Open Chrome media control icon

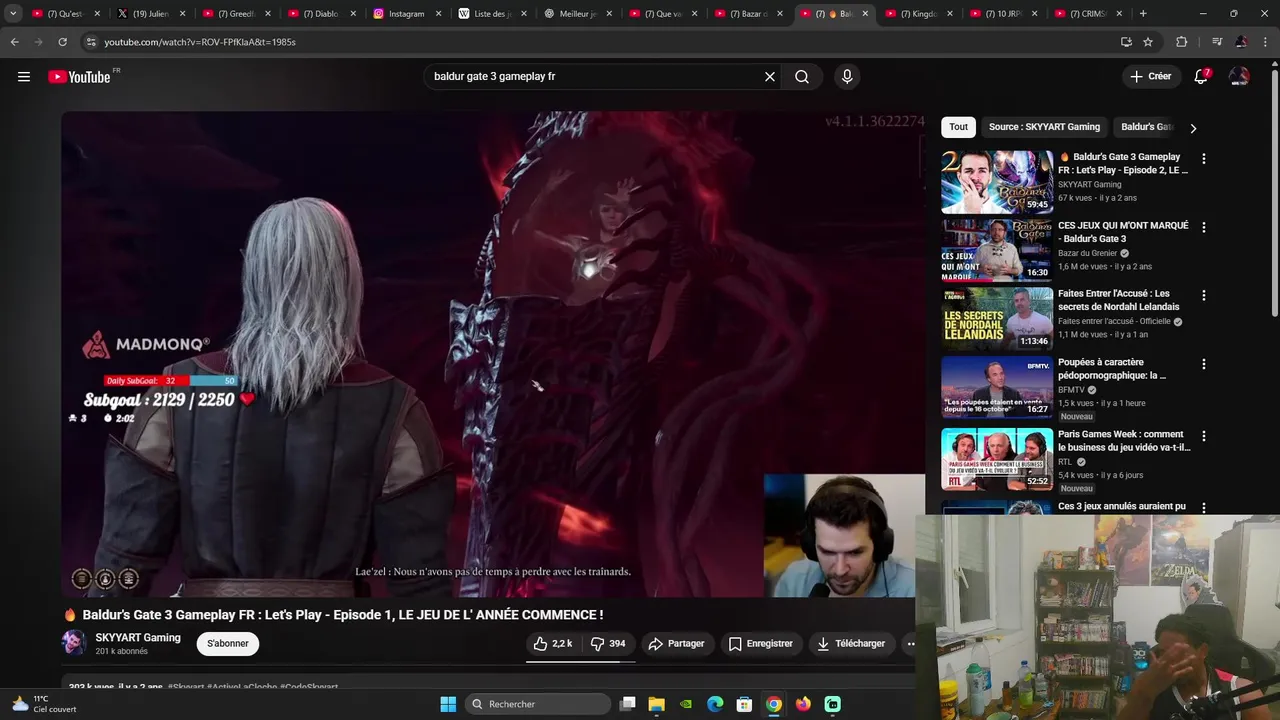(x=1216, y=42)
